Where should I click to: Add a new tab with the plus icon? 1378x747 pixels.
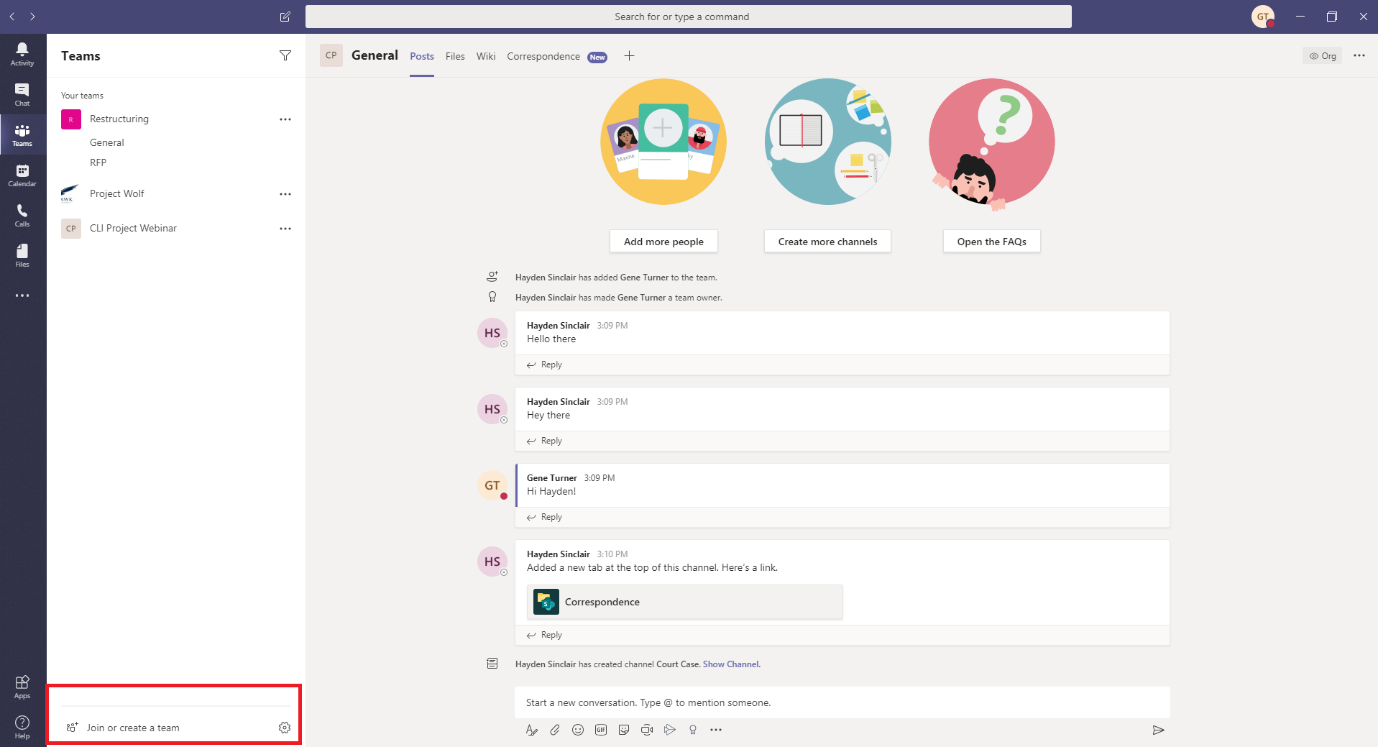coord(629,56)
